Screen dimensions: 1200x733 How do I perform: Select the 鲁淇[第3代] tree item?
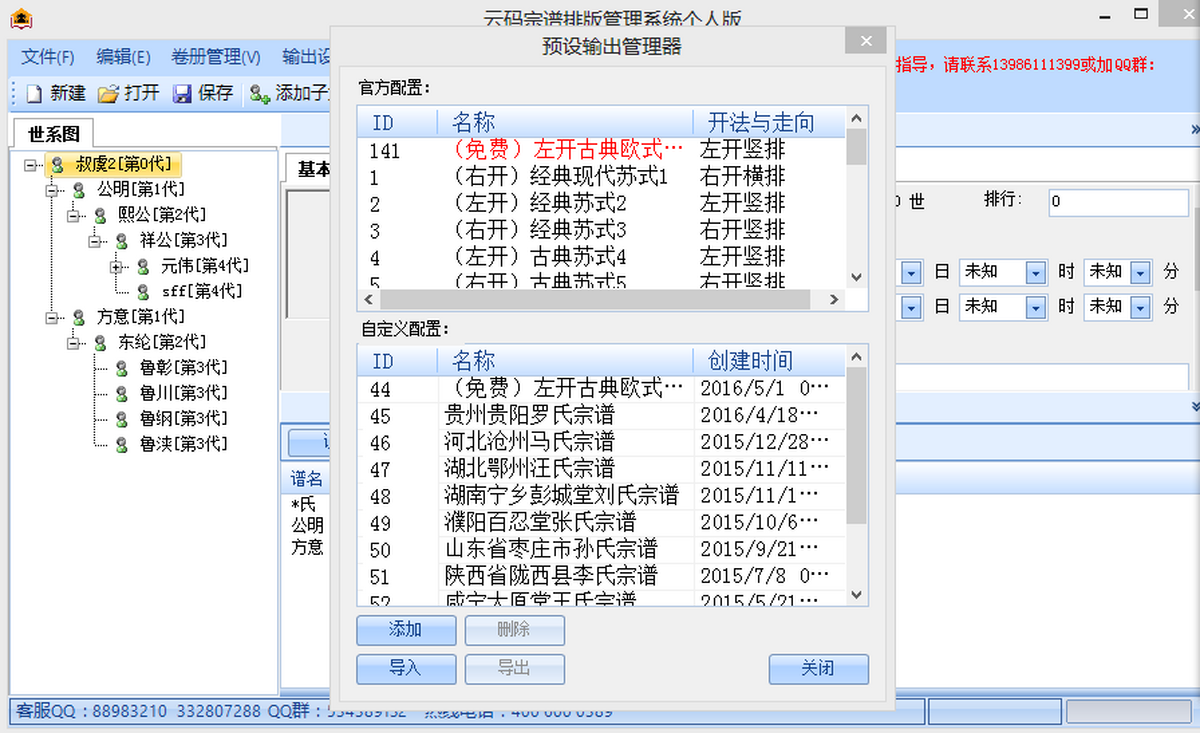pos(183,445)
